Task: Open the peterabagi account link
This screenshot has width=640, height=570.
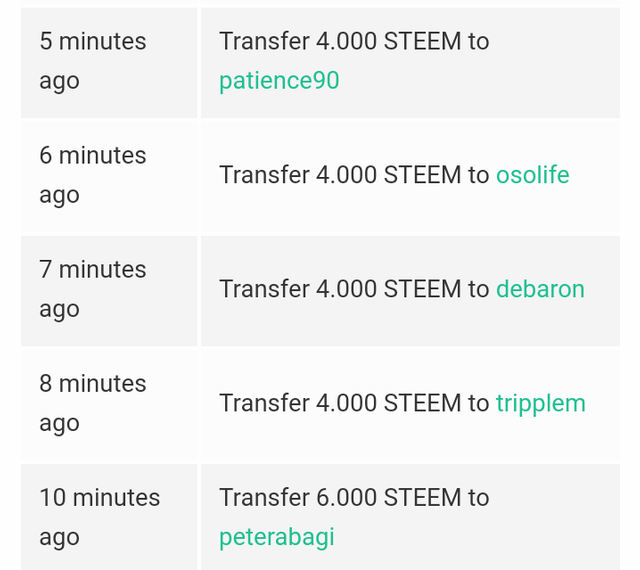Action: pyautogui.click(x=277, y=537)
